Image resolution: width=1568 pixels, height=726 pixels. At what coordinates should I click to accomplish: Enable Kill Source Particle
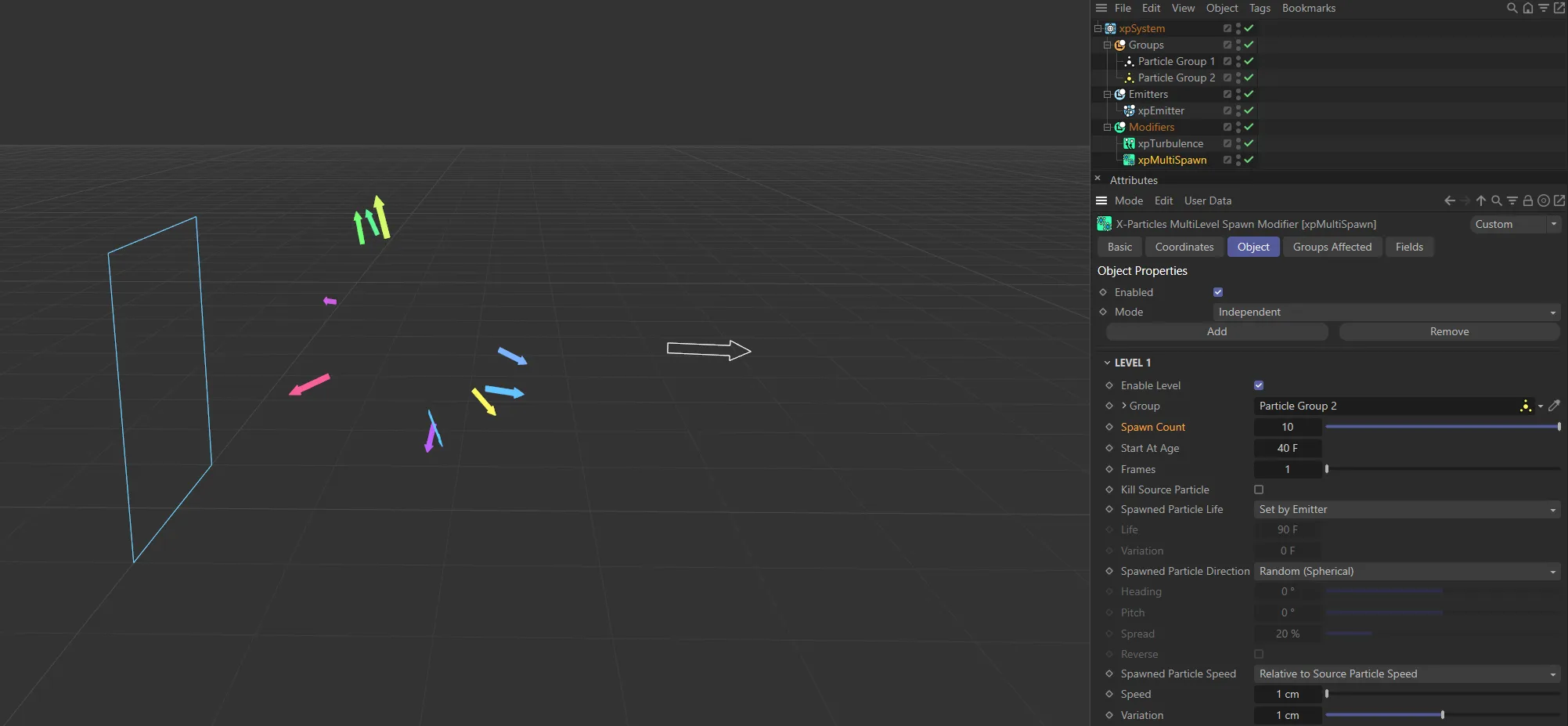1259,489
